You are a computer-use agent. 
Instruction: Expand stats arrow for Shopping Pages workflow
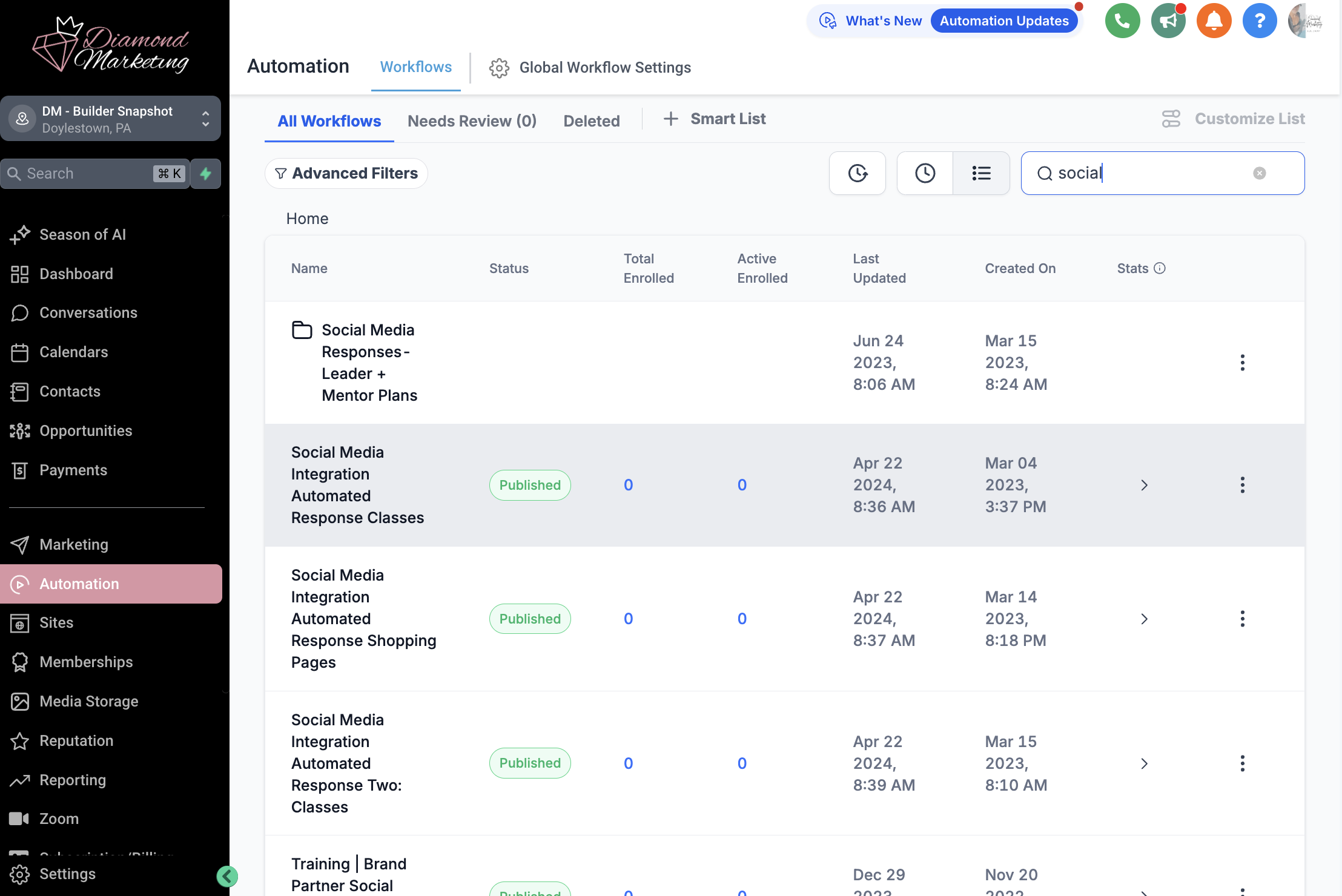click(1144, 619)
